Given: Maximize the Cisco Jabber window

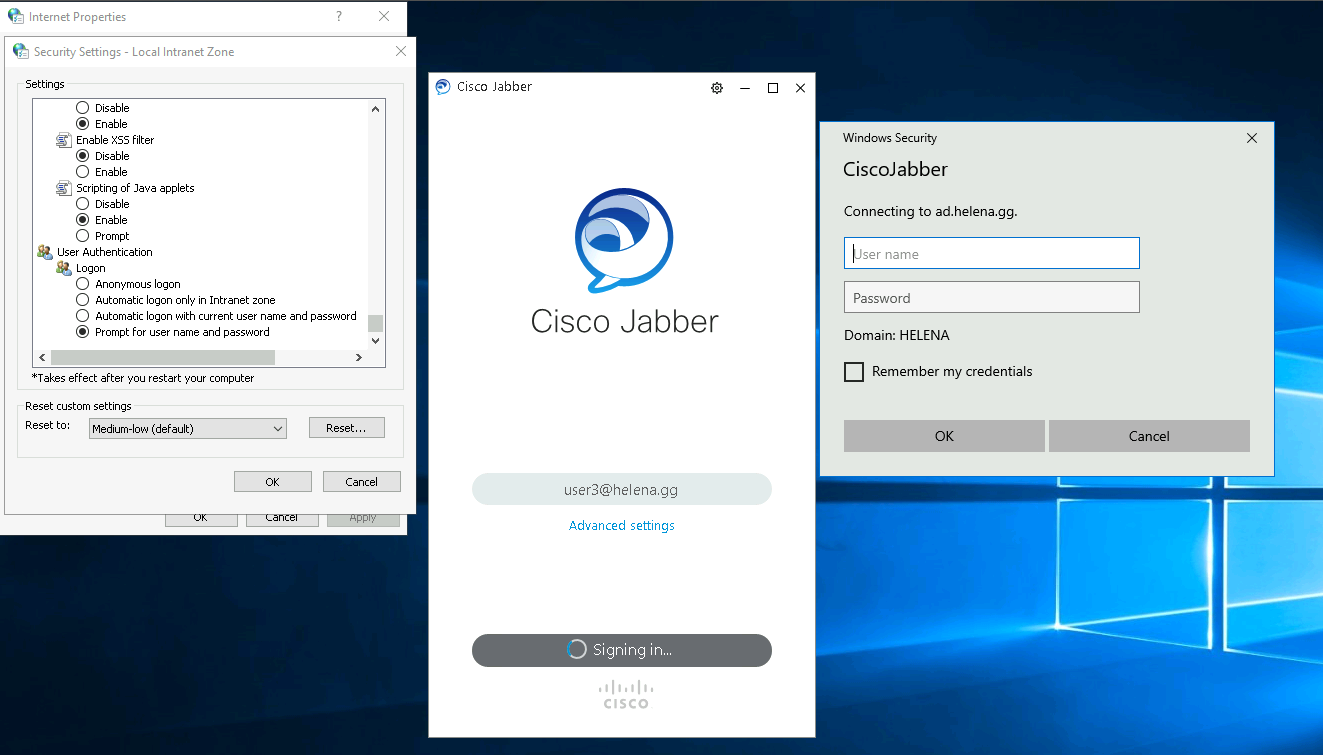Looking at the screenshot, I should [x=773, y=88].
